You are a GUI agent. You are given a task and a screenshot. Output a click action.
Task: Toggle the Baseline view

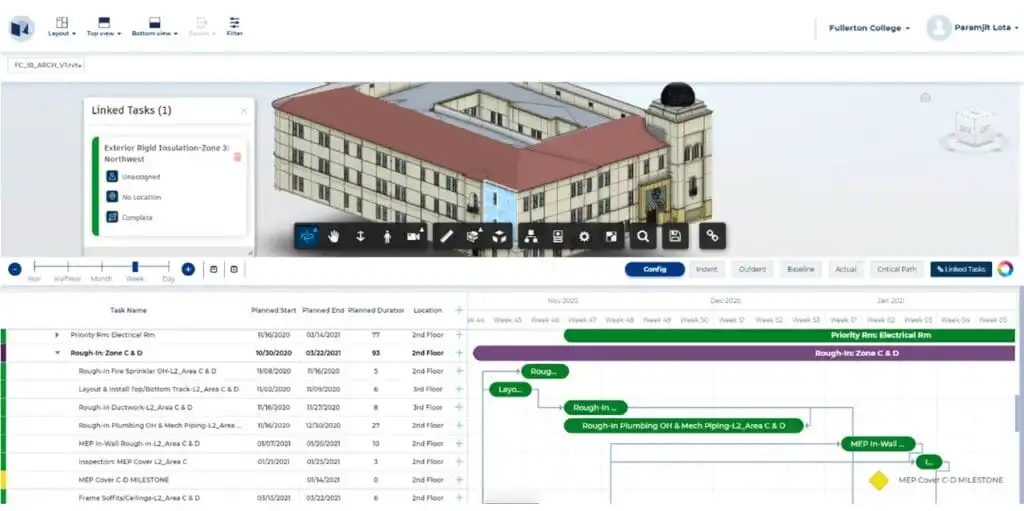coord(800,269)
